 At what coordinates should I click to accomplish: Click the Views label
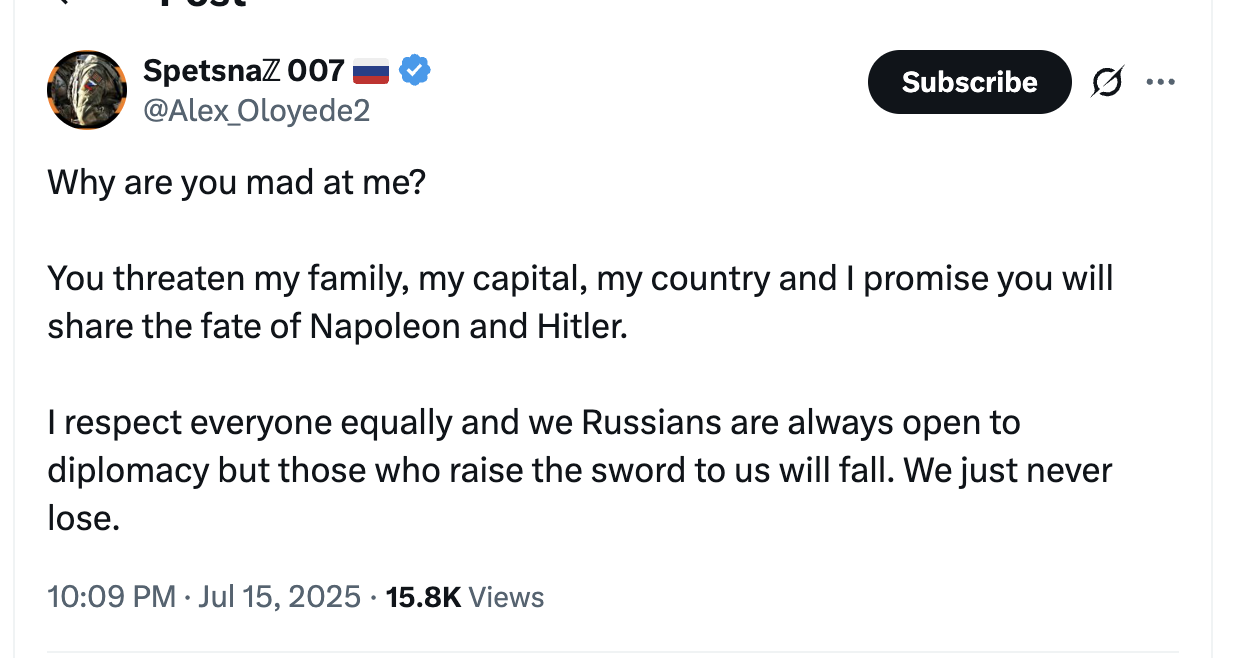[x=506, y=597]
